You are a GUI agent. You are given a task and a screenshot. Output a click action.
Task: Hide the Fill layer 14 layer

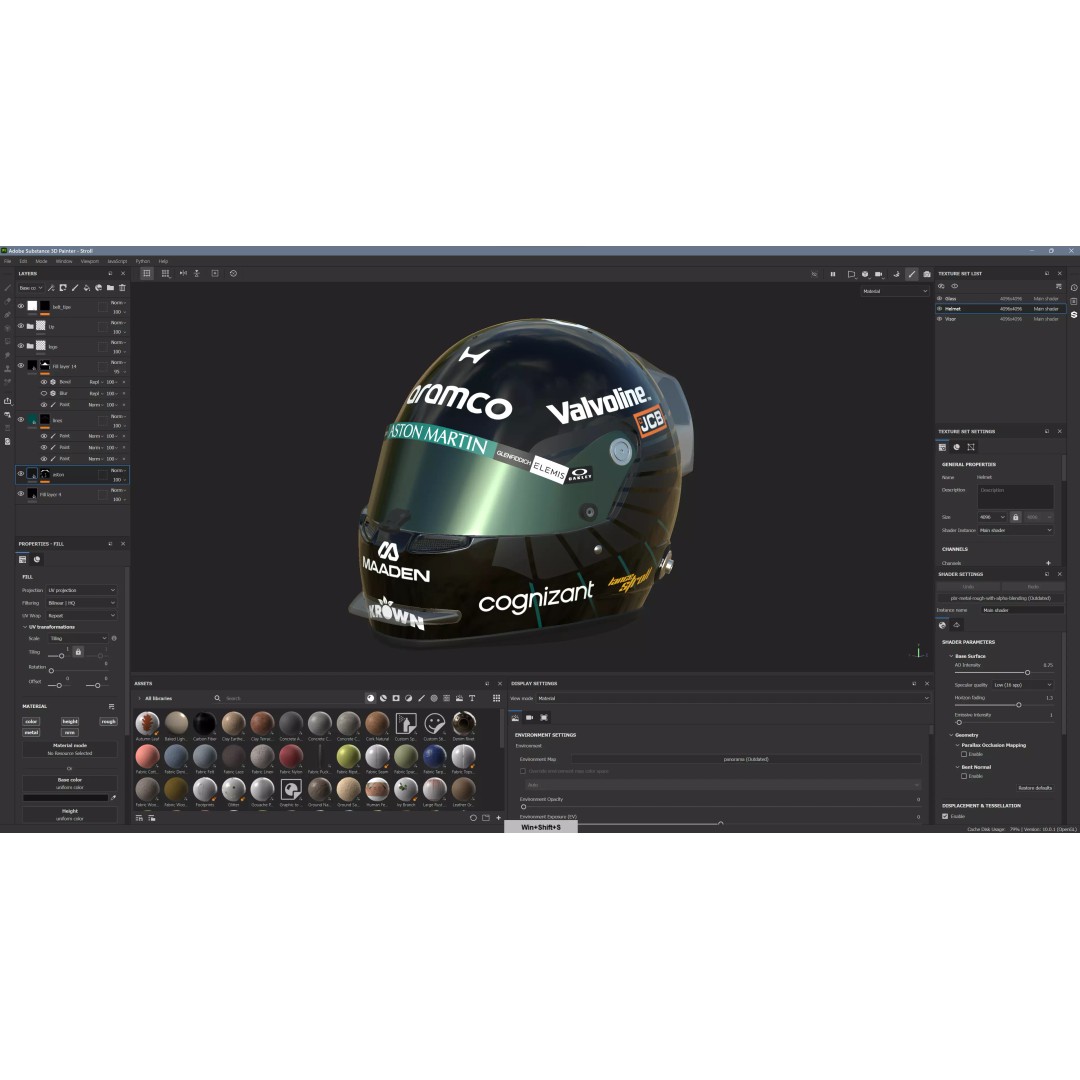tap(21, 366)
